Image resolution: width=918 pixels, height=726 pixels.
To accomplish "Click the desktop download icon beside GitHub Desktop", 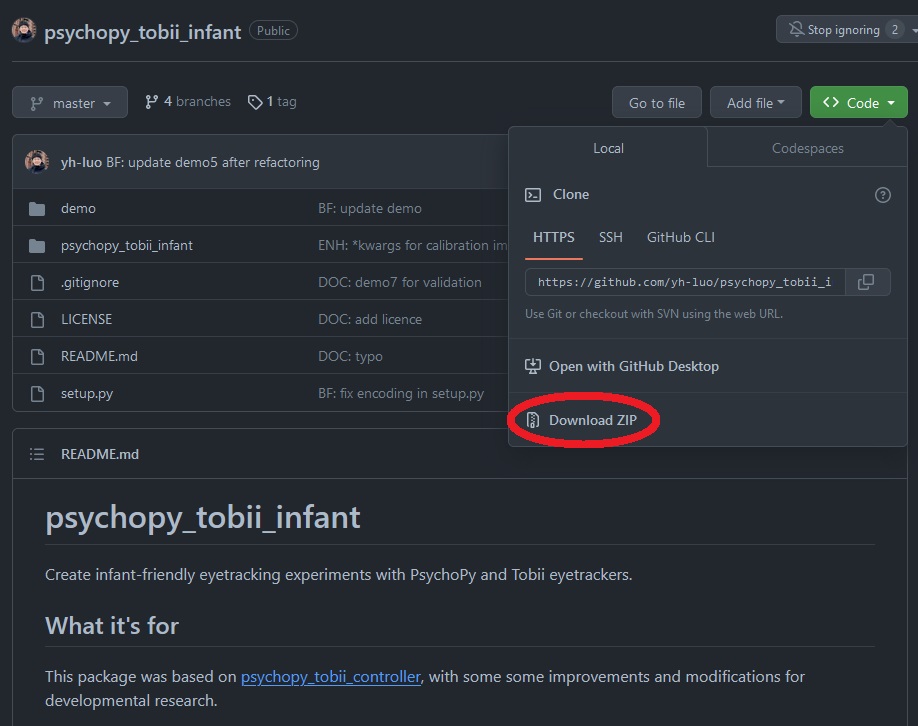I will pyautogui.click(x=533, y=367).
